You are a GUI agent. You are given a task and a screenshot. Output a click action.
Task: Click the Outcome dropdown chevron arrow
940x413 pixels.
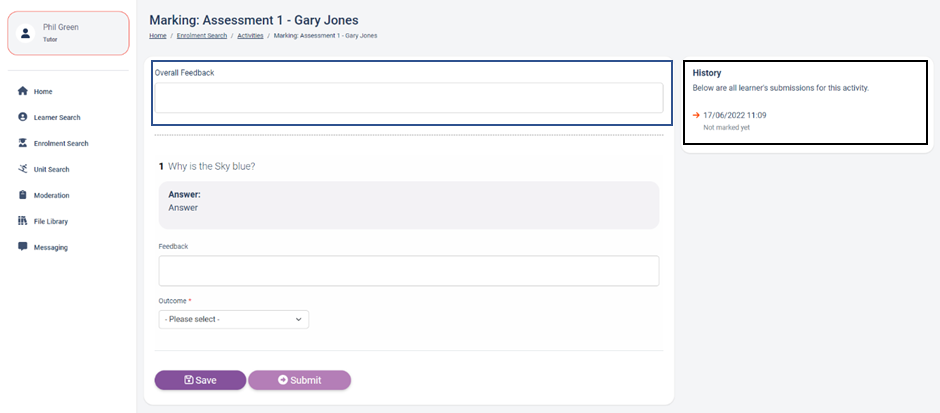[x=299, y=319]
